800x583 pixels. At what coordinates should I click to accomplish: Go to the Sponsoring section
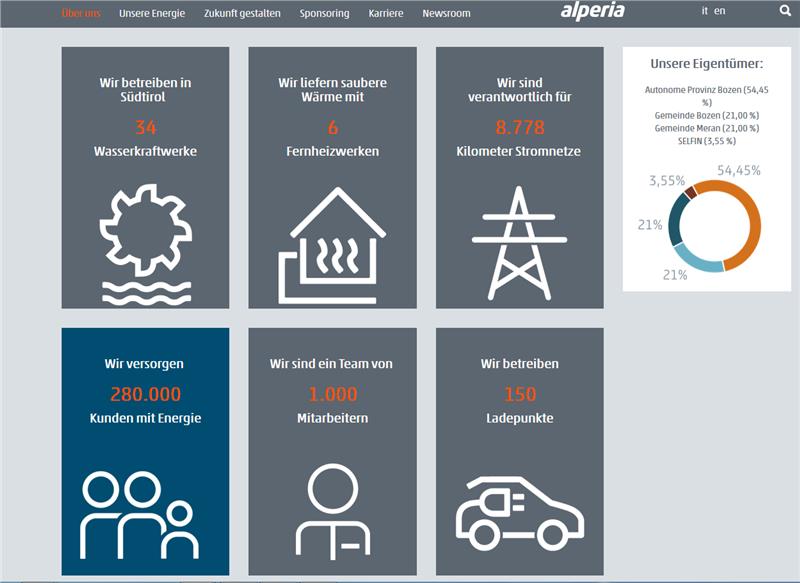[x=324, y=14]
